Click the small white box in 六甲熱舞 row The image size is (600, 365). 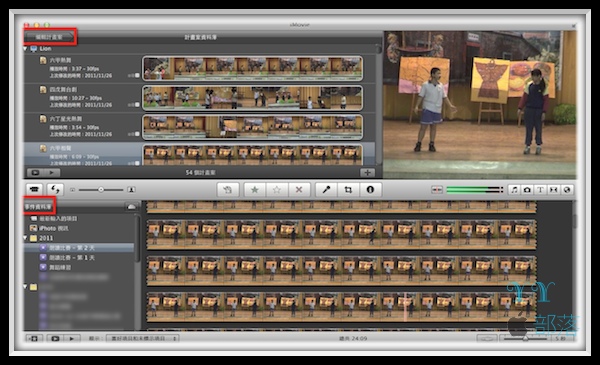click(137, 76)
